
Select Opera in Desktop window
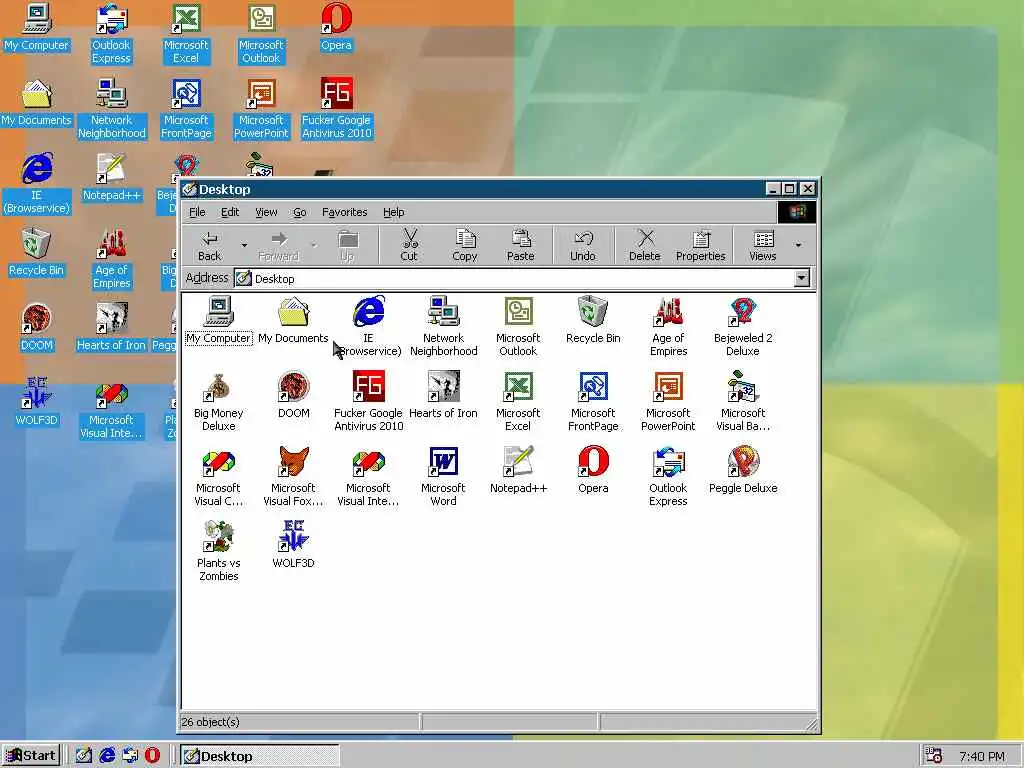click(x=593, y=470)
